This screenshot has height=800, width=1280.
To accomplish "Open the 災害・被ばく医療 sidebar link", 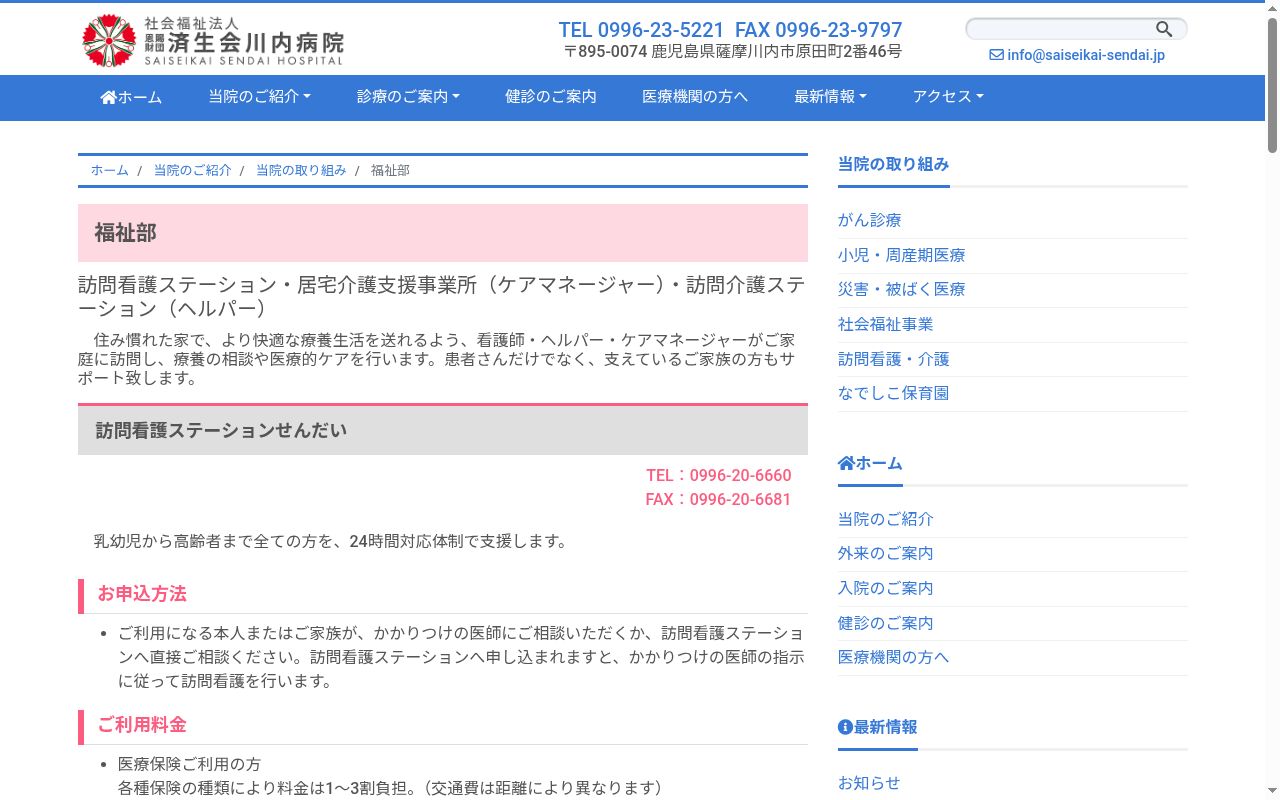I will pyautogui.click(x=902, y=289).
